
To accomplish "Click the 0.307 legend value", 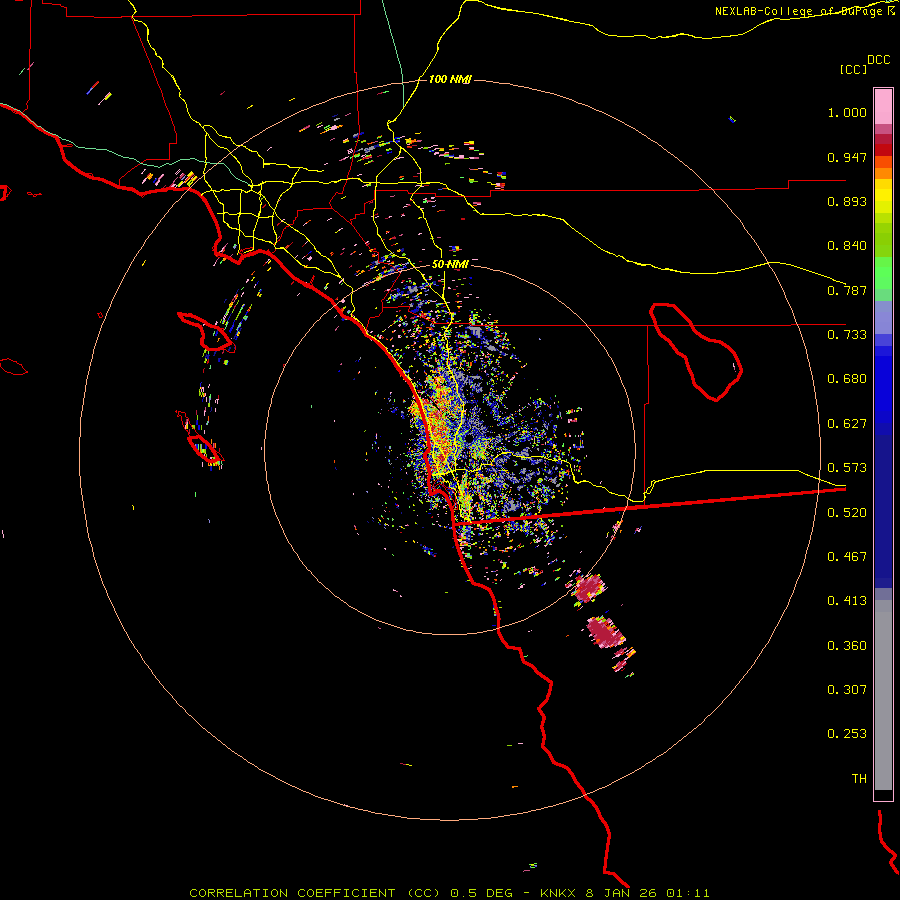I will click(x=847, y=690).
